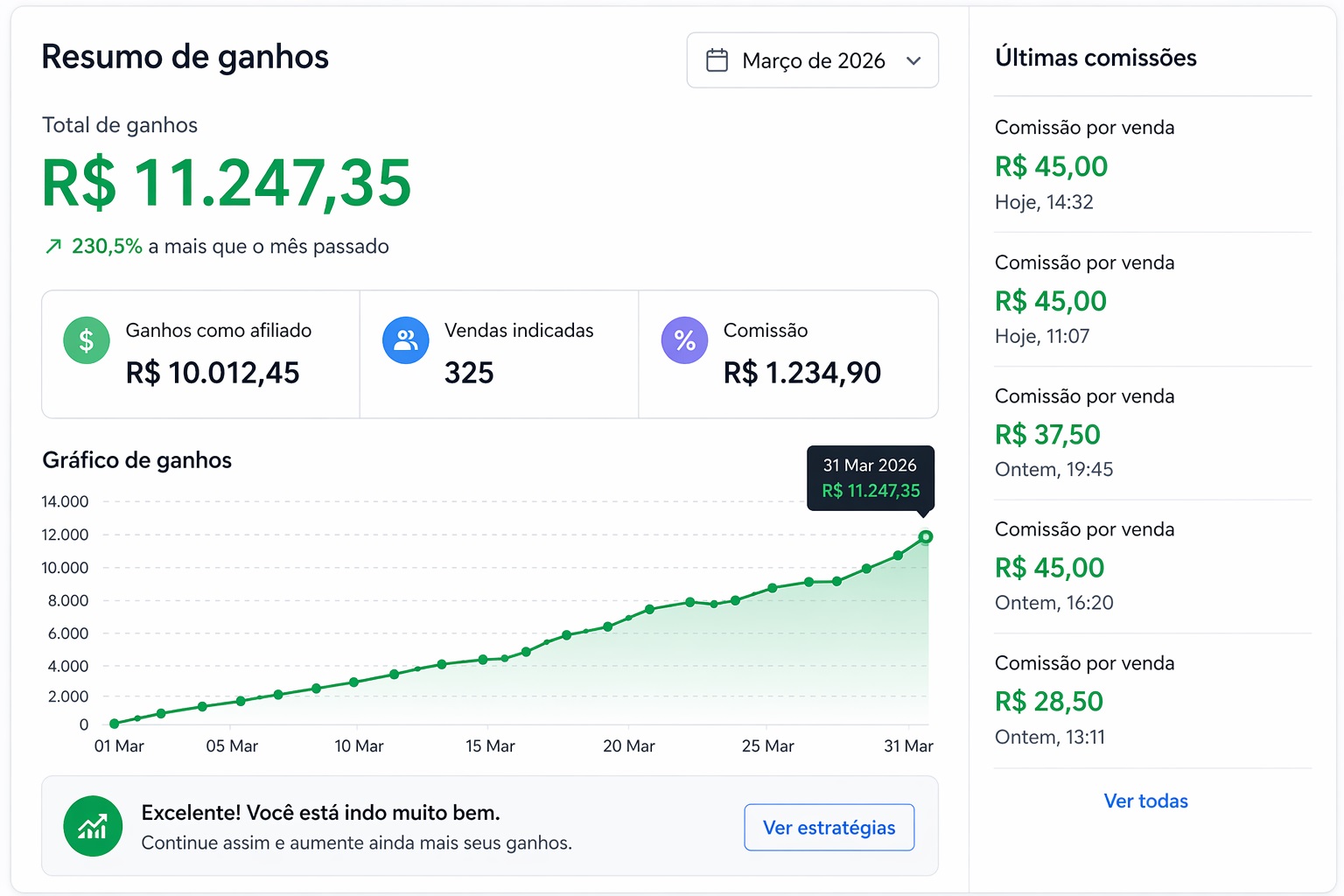Click the Vendas indicadas value 325
Viewport: 1344px width, 896px height.
pyautogui.click(x=469, y=374)
